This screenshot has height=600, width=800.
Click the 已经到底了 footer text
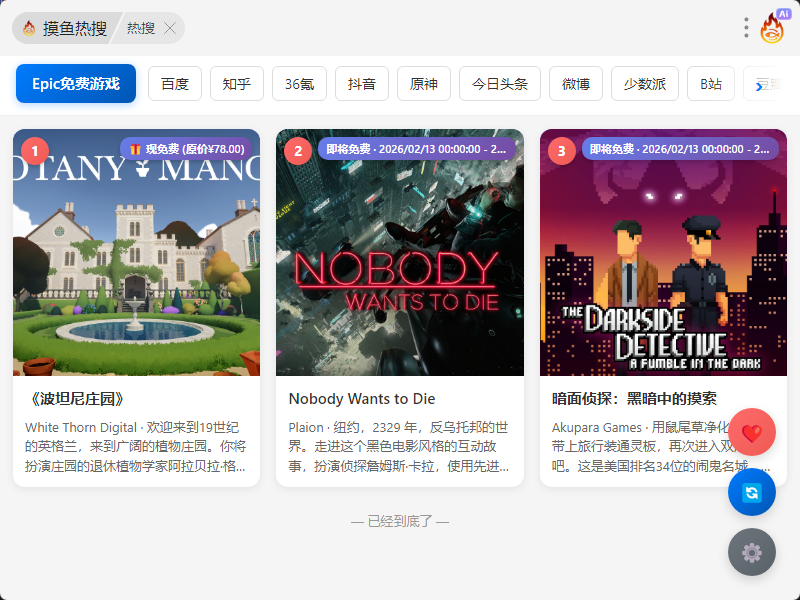400,521
